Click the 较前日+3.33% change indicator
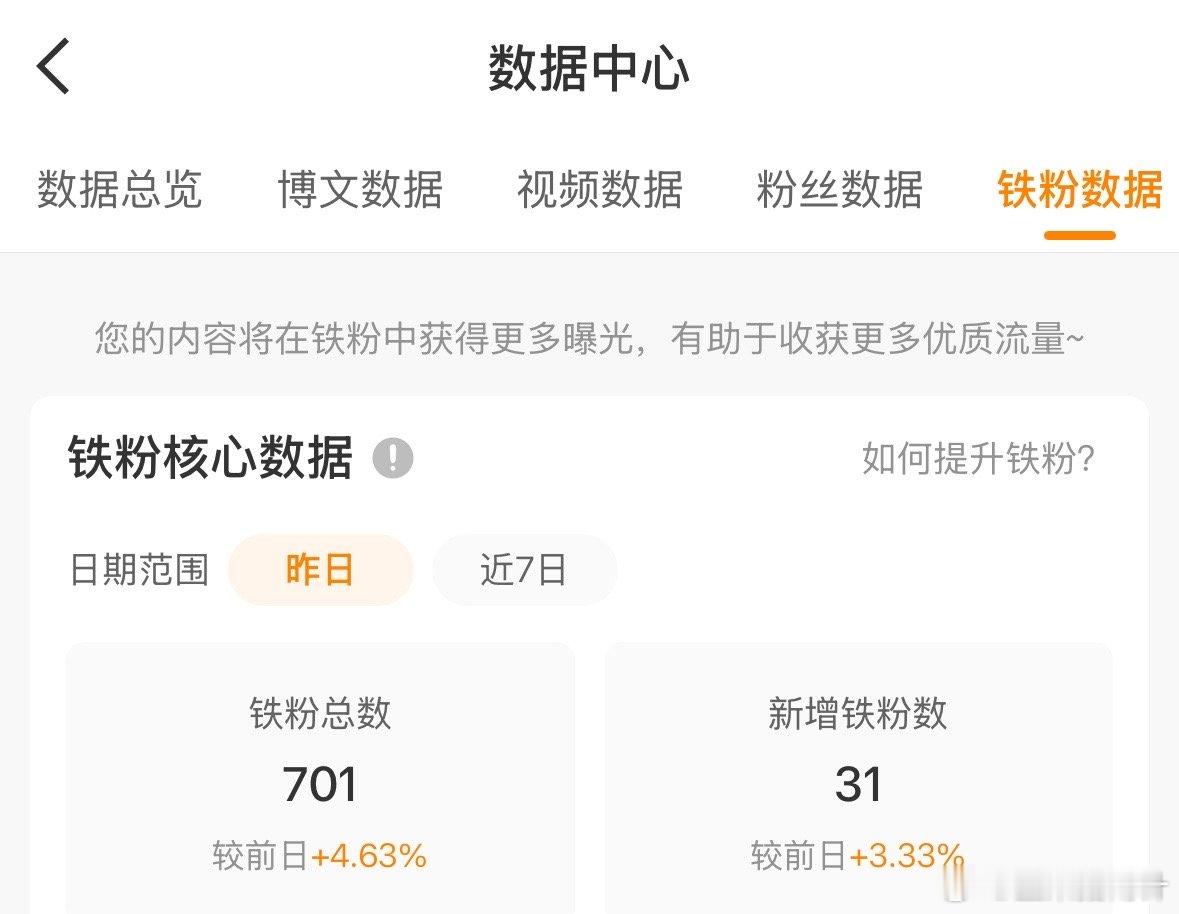The width and height of the screenshot is (1179, 914). coord(855,855)
